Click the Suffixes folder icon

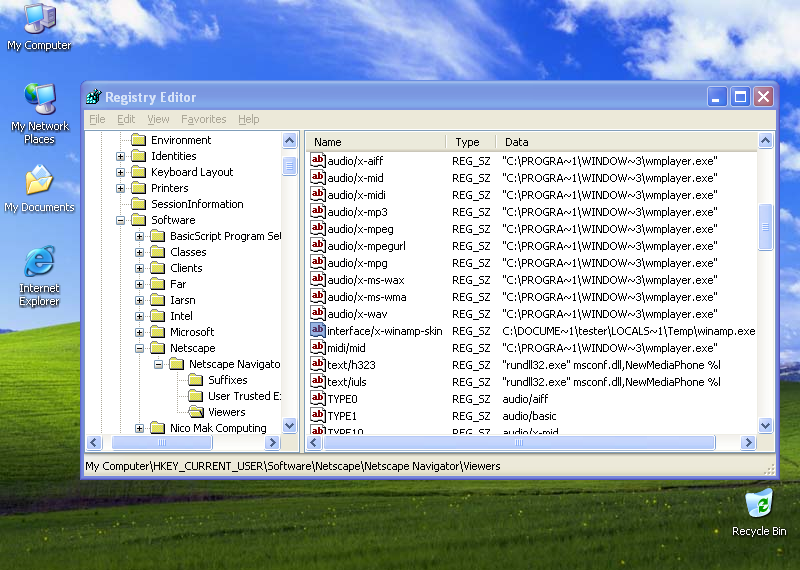[x=195, y=380]
